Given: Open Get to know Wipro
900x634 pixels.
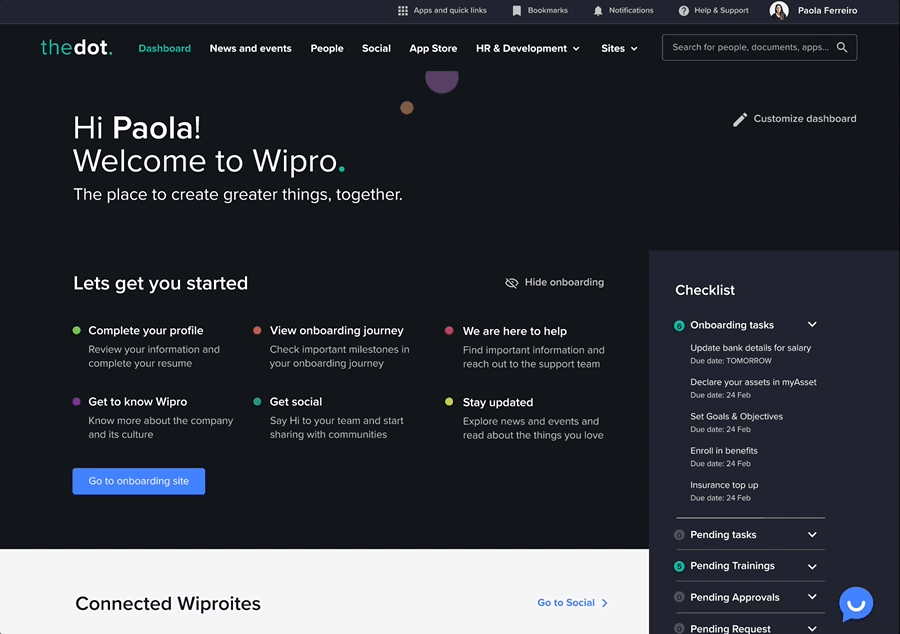Looking at the screenshot, I should 138,402.
